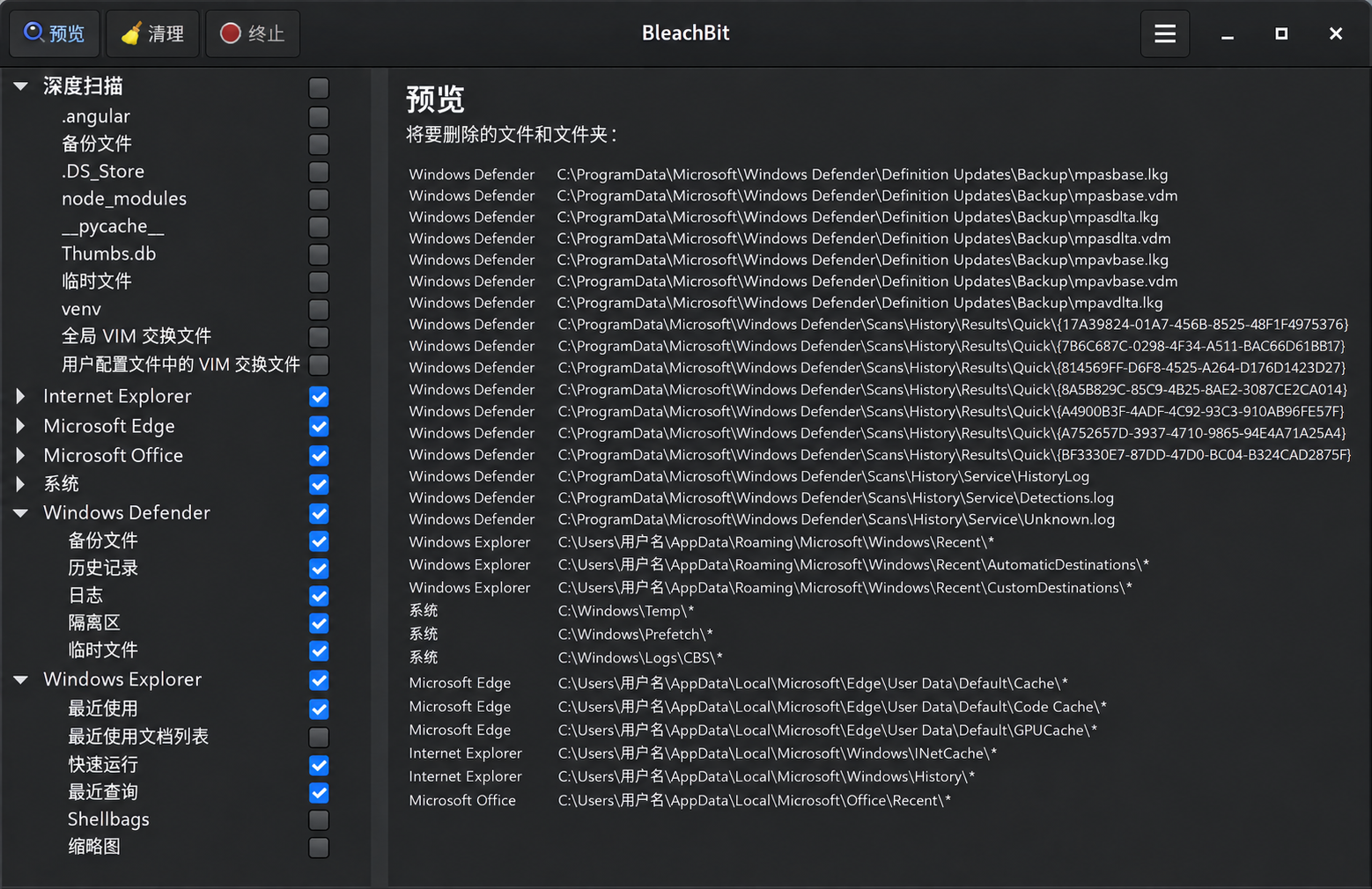Enable the .angular checkbox
1372x889 pixels.
point(319,116)
